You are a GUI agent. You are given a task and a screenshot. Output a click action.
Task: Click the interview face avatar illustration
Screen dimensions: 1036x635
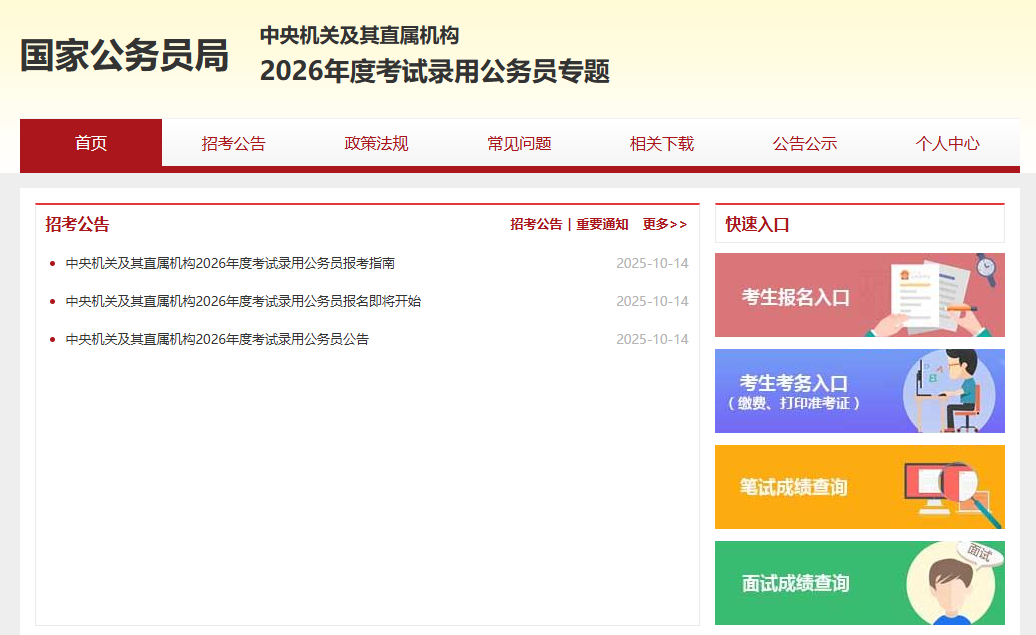pos(950,584)
